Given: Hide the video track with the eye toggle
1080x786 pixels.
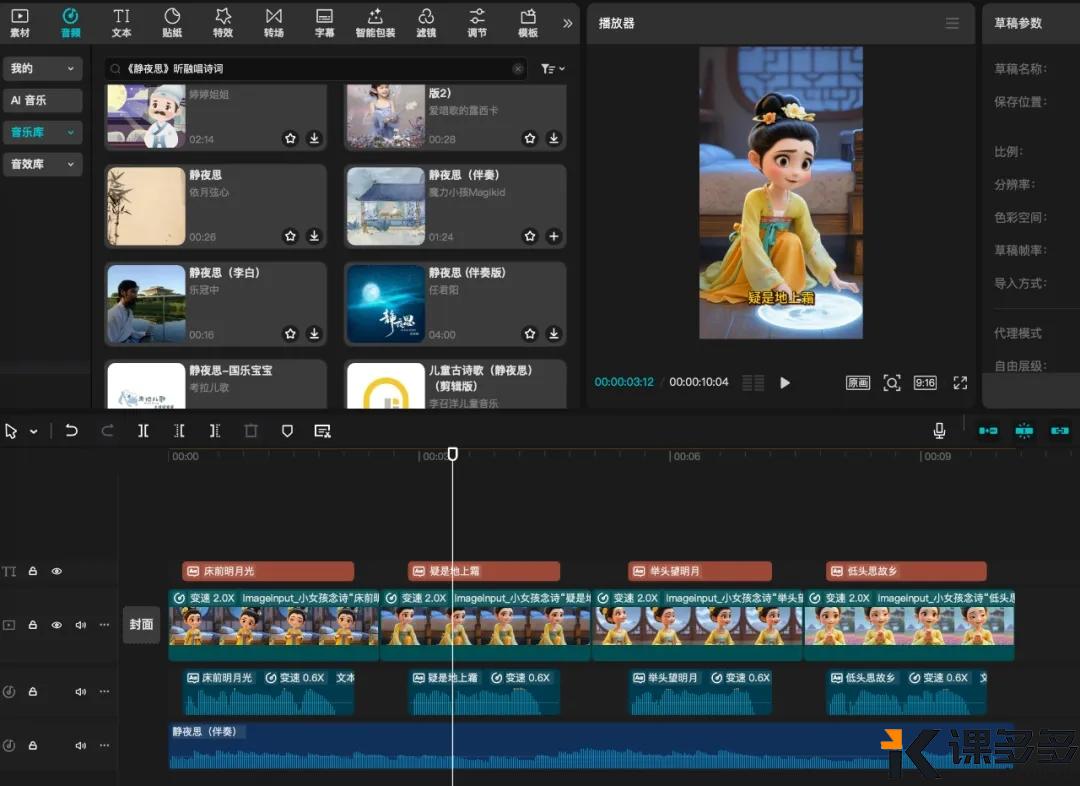Looking at the screenshot, I should (56, 624).
